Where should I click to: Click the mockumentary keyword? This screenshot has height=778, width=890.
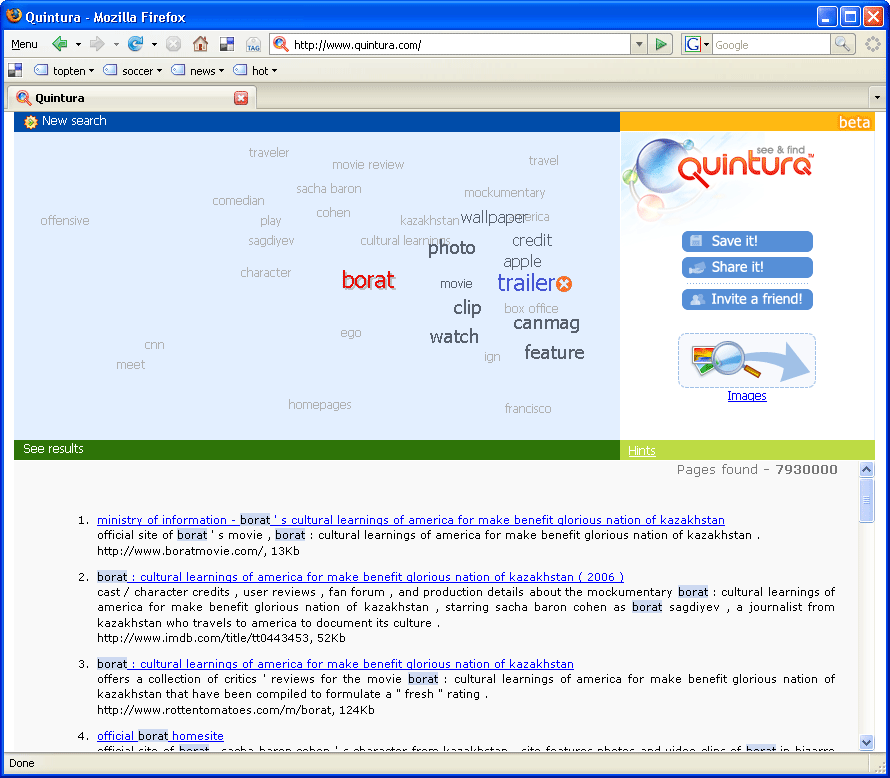[x=505, y=193]
